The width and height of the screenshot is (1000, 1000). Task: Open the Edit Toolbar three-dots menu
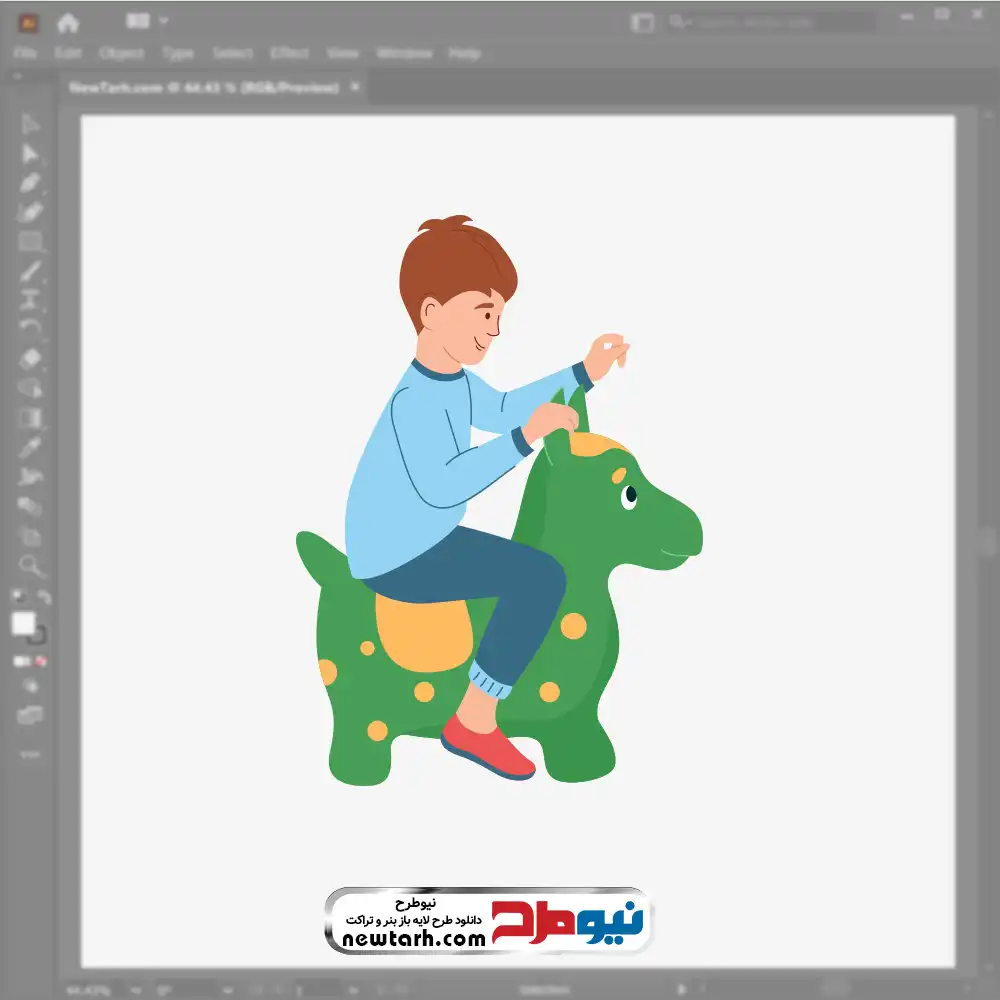point(30,754)
